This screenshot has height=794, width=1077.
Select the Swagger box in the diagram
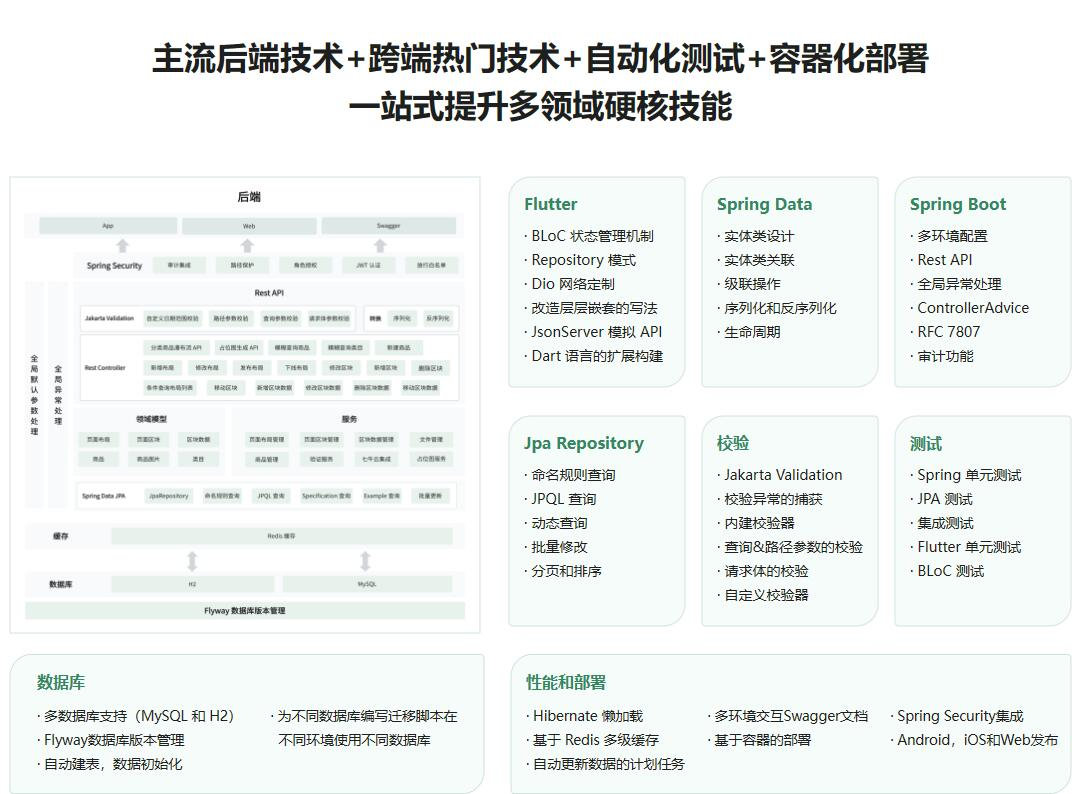point(388,226)
